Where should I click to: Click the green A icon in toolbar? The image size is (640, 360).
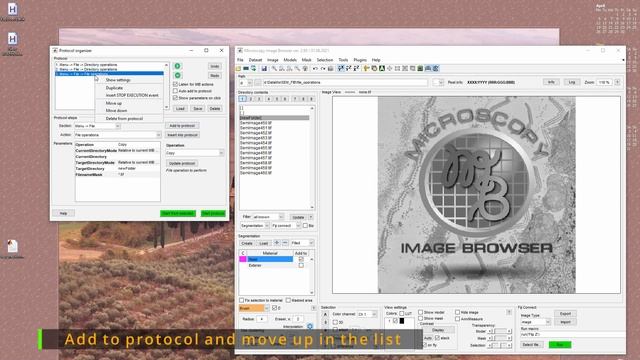tap(382, 69)
